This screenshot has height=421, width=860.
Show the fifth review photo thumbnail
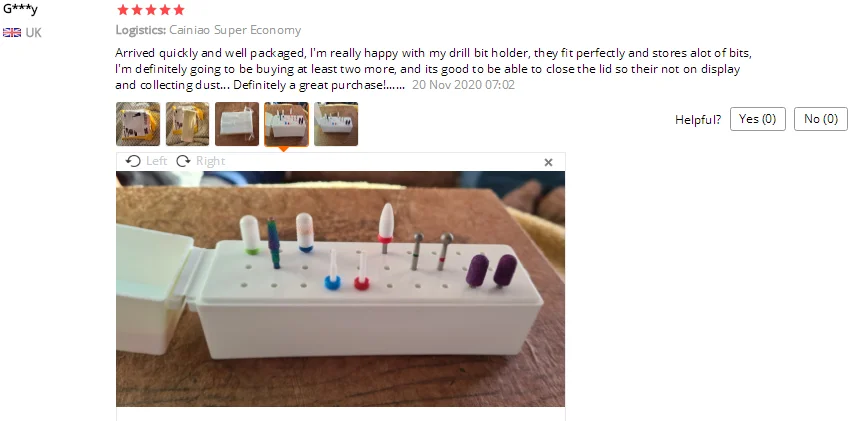336,124
